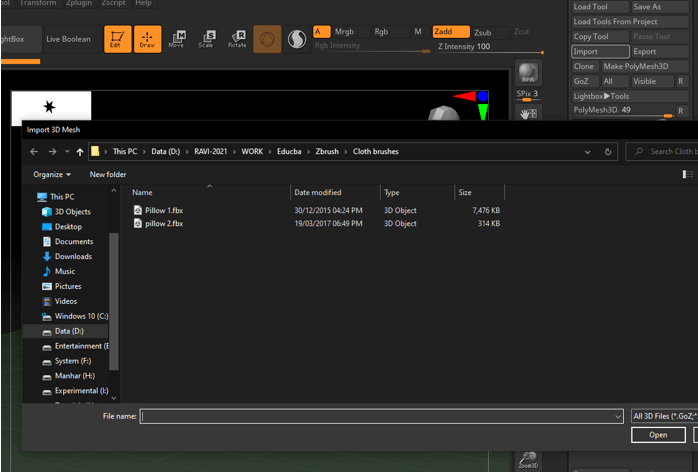Refresh the Cloth brushes folder
Image resolution: width=698 pixels, height=472 pixels.
tap(608, 152)
